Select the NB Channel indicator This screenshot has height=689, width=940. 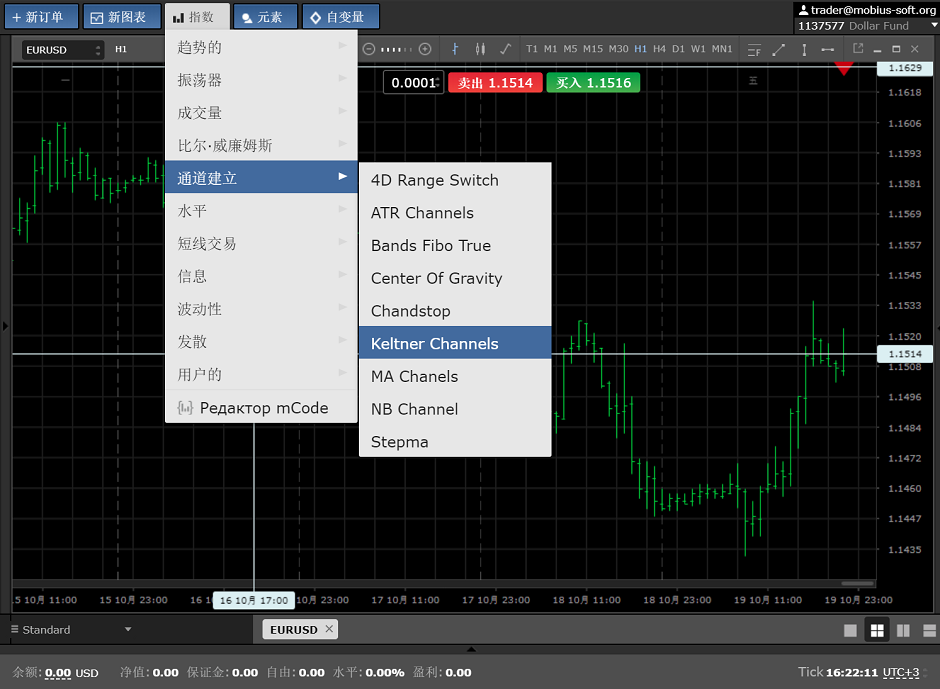coord(455,409)
